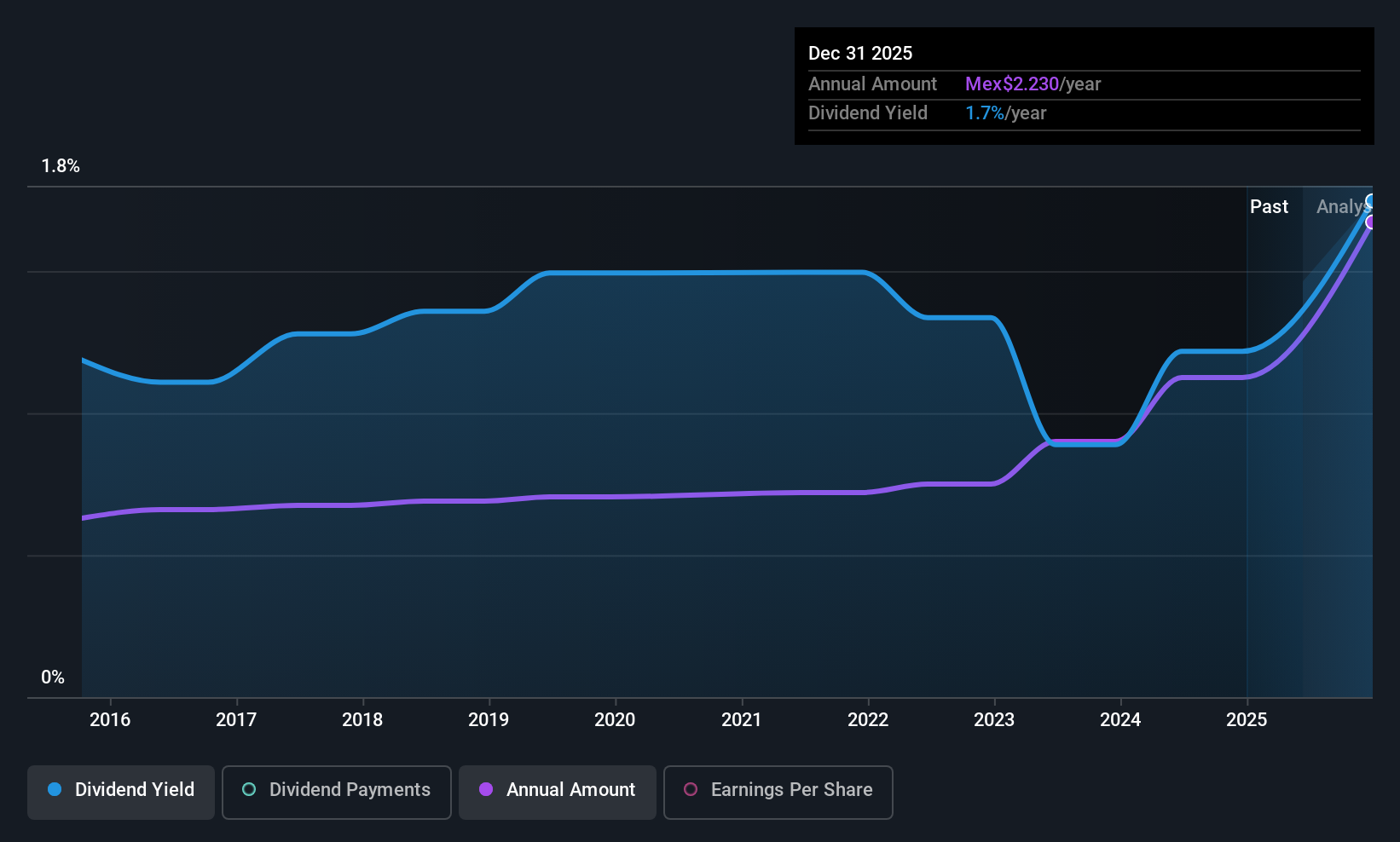
Task: Click the 1.8% y-axis label
Action: click(61, 166)
